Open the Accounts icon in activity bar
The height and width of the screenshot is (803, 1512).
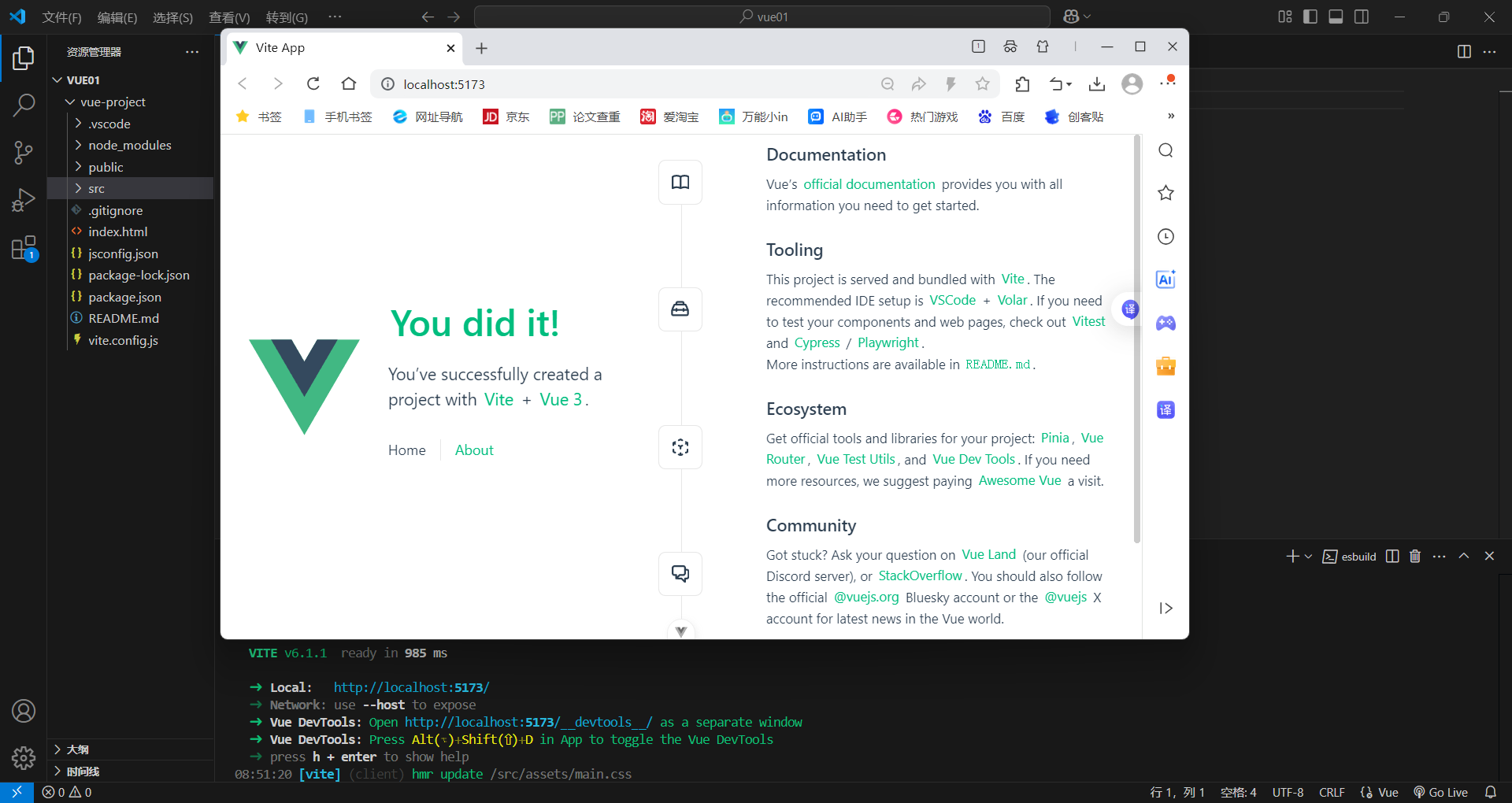click(24, 711)
